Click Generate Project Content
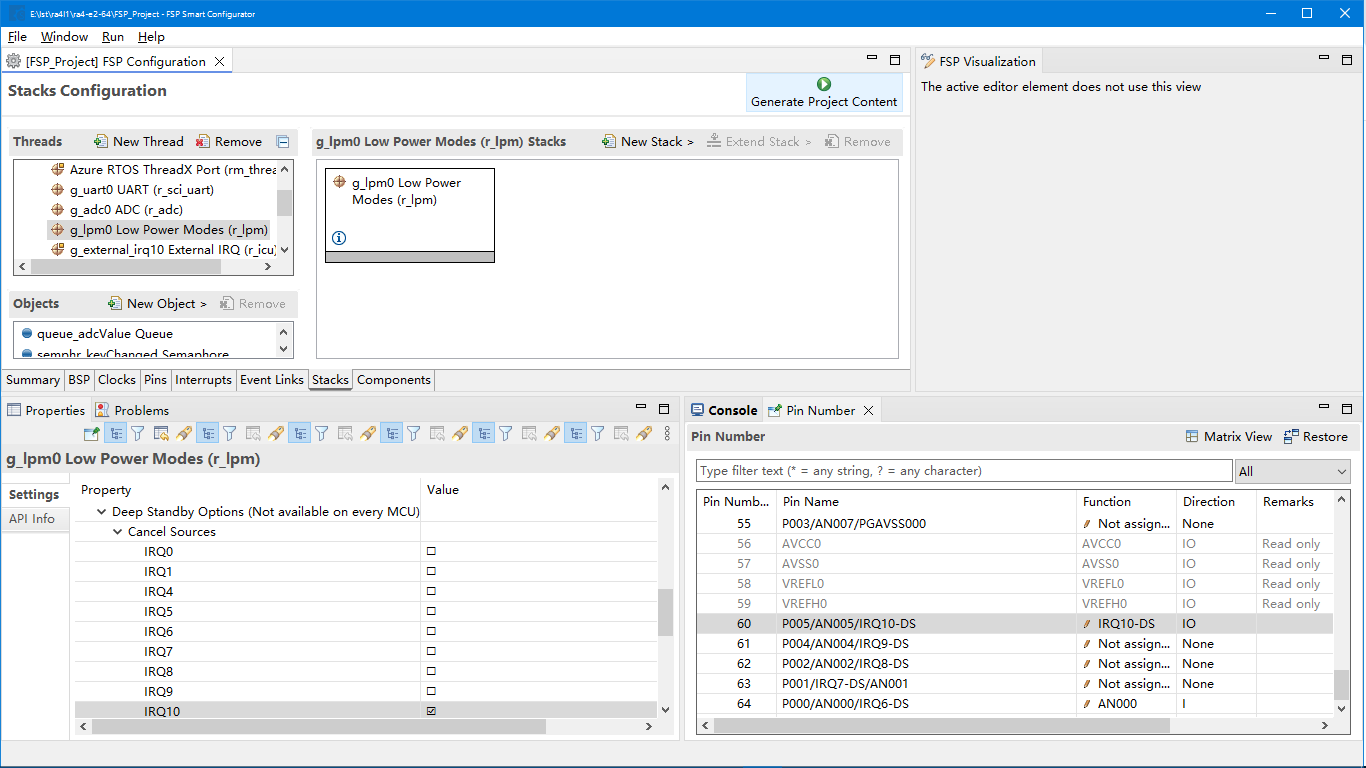Image resolution: width=1366 pixels, height=768 pixels. pos(824,92)
